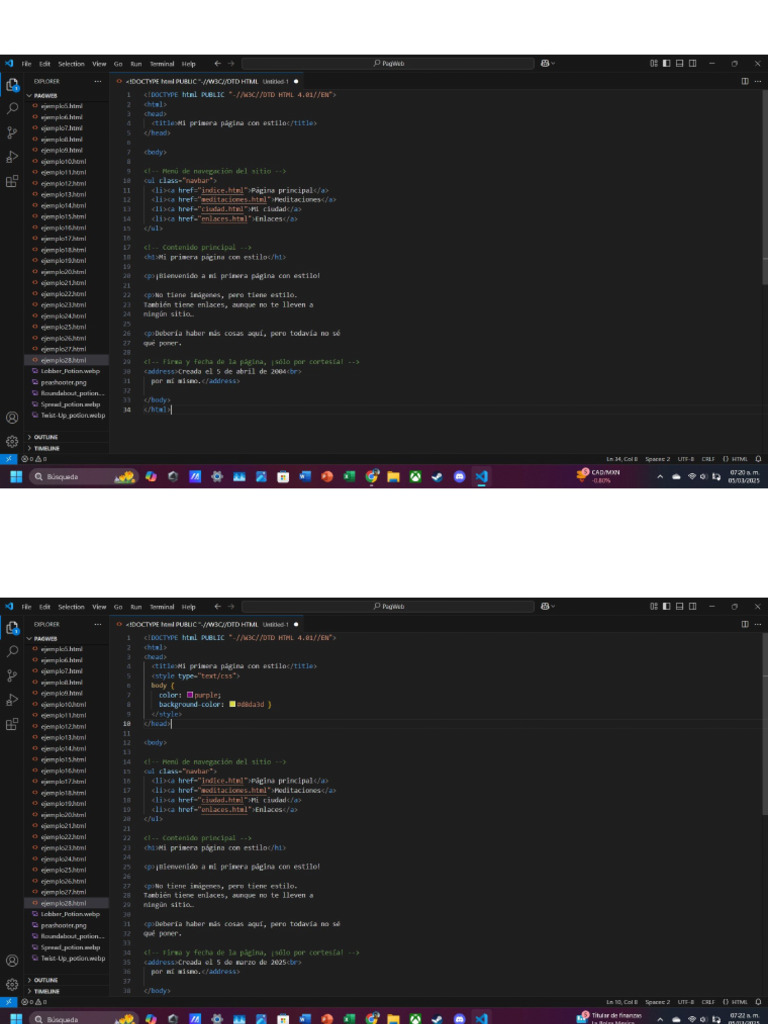Open Copilot chat icon in the upper window title bar
The image size is (768, 1024).
(x=546, y=63)
